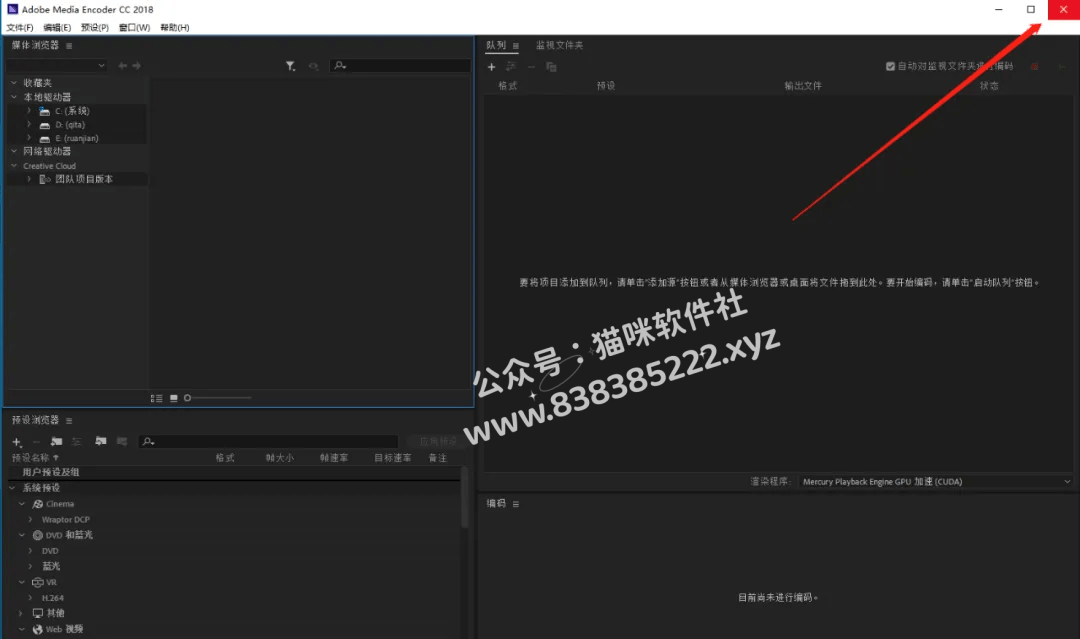
Task: Click the start queue play icon
Action: (1061, 67)
